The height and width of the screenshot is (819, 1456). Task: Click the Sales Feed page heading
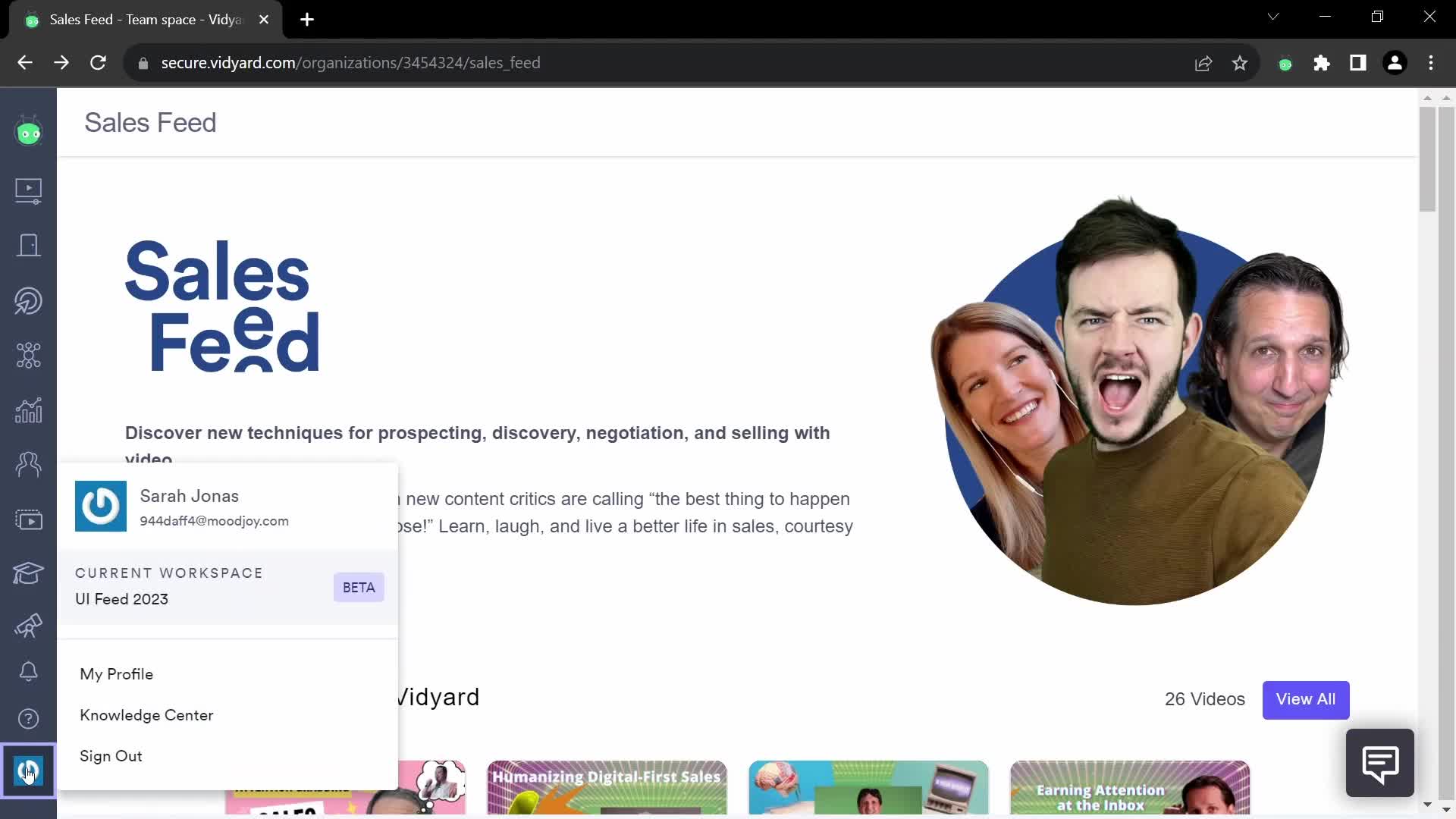click(150, 123)
